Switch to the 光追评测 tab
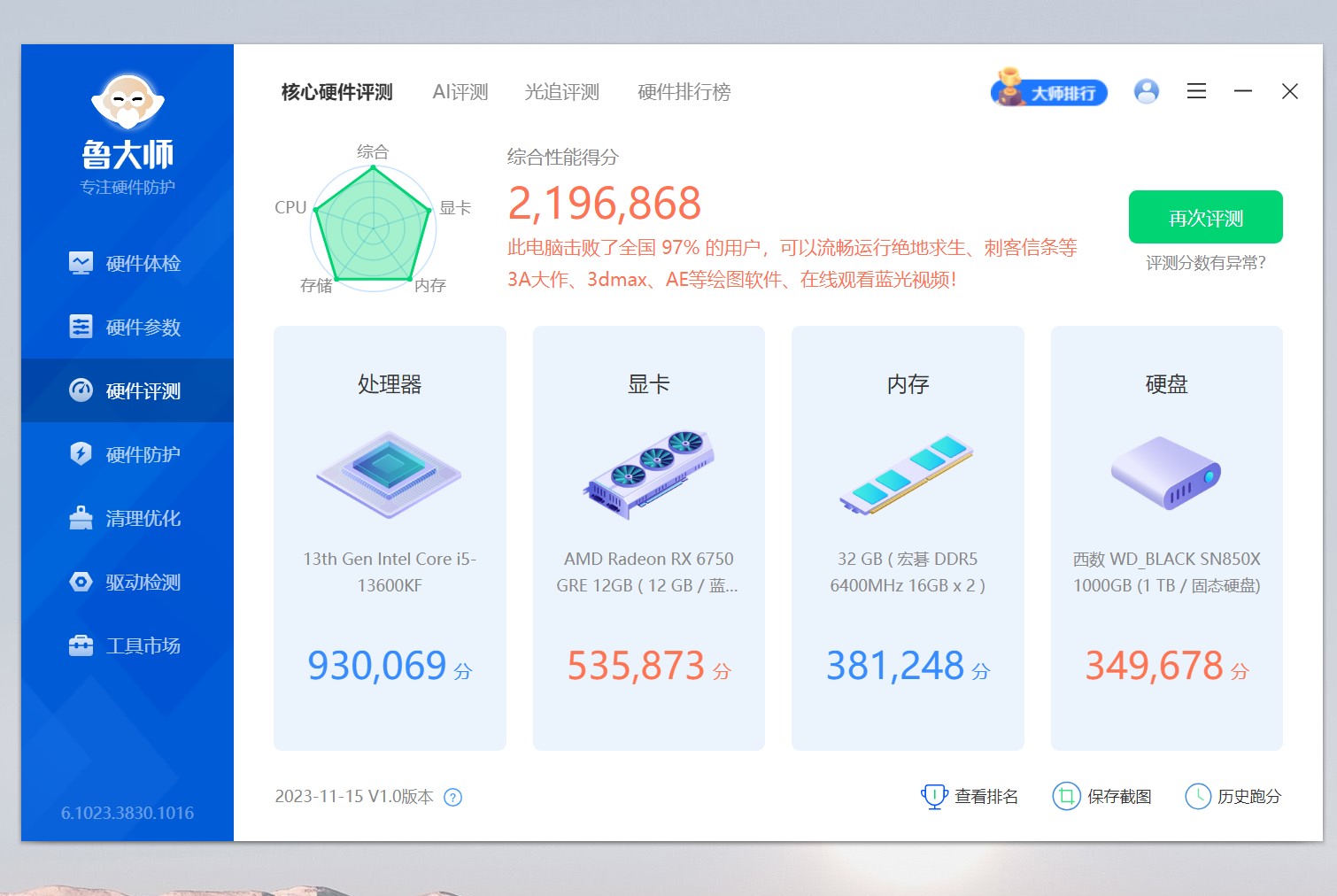This screenshot has height=896, width=1337. pyautogui.click(x=561, y=92)
